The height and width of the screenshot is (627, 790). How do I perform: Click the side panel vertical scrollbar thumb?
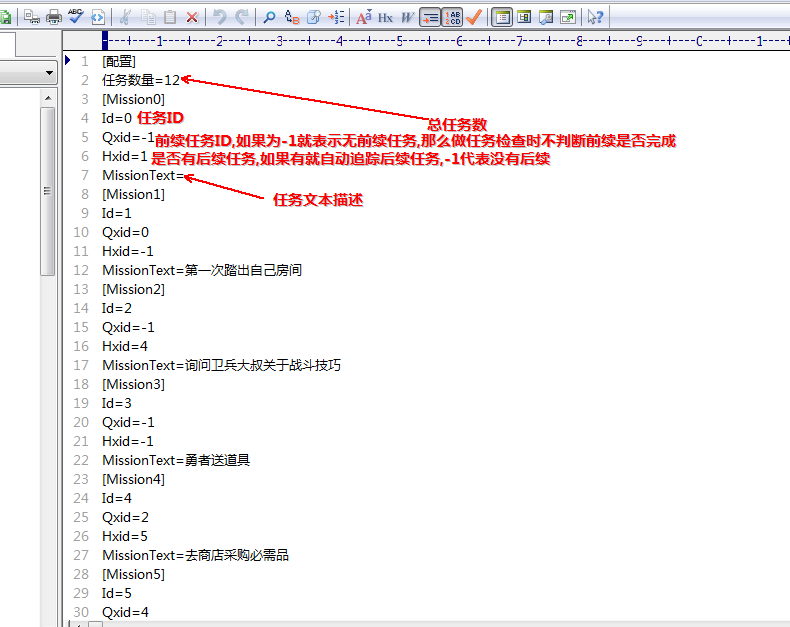click(x=47, y=191)
